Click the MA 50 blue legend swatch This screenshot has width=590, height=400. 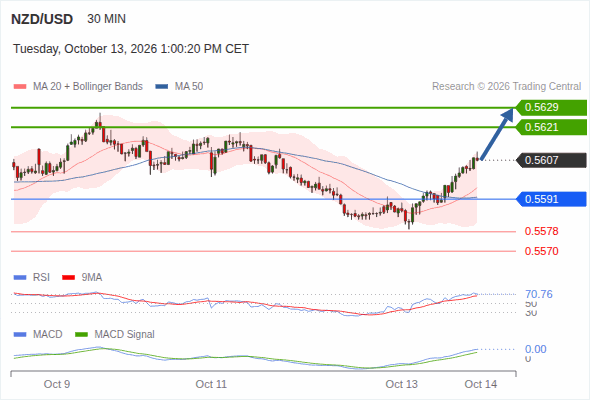point(162,87)
